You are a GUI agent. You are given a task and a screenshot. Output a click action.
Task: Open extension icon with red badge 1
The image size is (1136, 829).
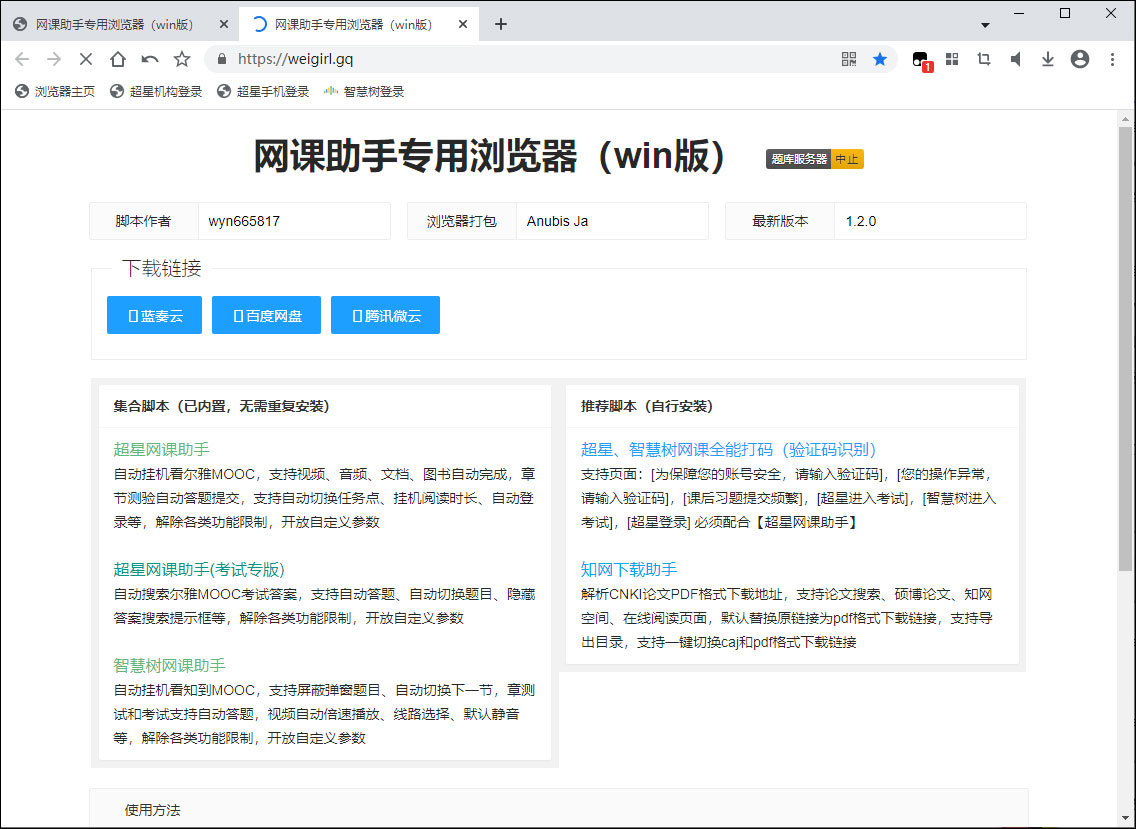921,61
